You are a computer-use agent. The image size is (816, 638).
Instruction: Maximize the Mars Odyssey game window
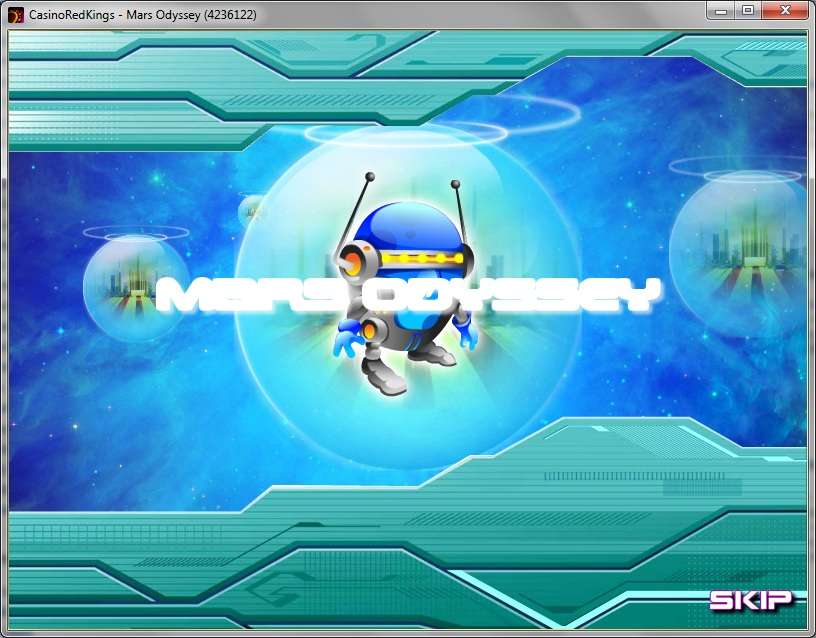(x=747, y=10)
